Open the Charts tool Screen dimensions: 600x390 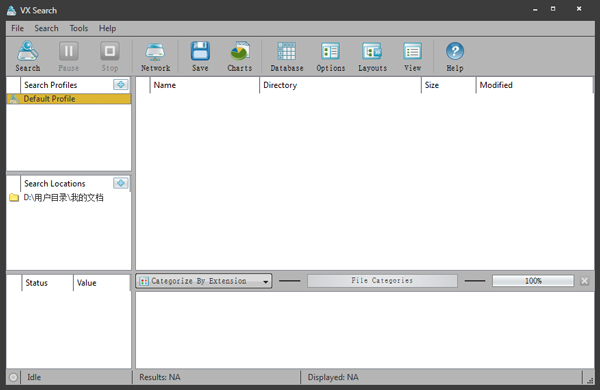coord(240,56)
